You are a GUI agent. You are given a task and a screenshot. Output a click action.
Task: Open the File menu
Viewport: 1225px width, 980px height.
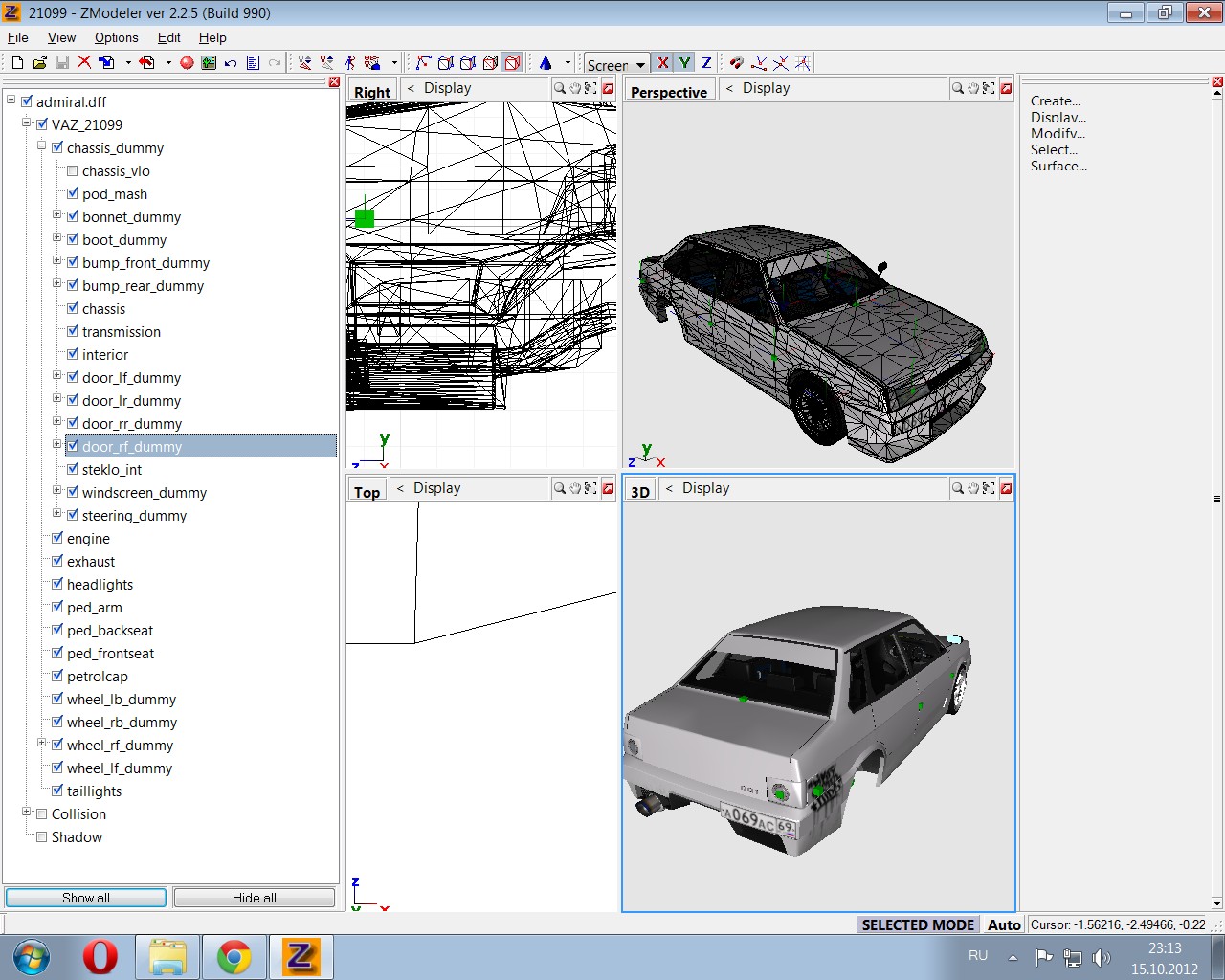click(18, 37)
